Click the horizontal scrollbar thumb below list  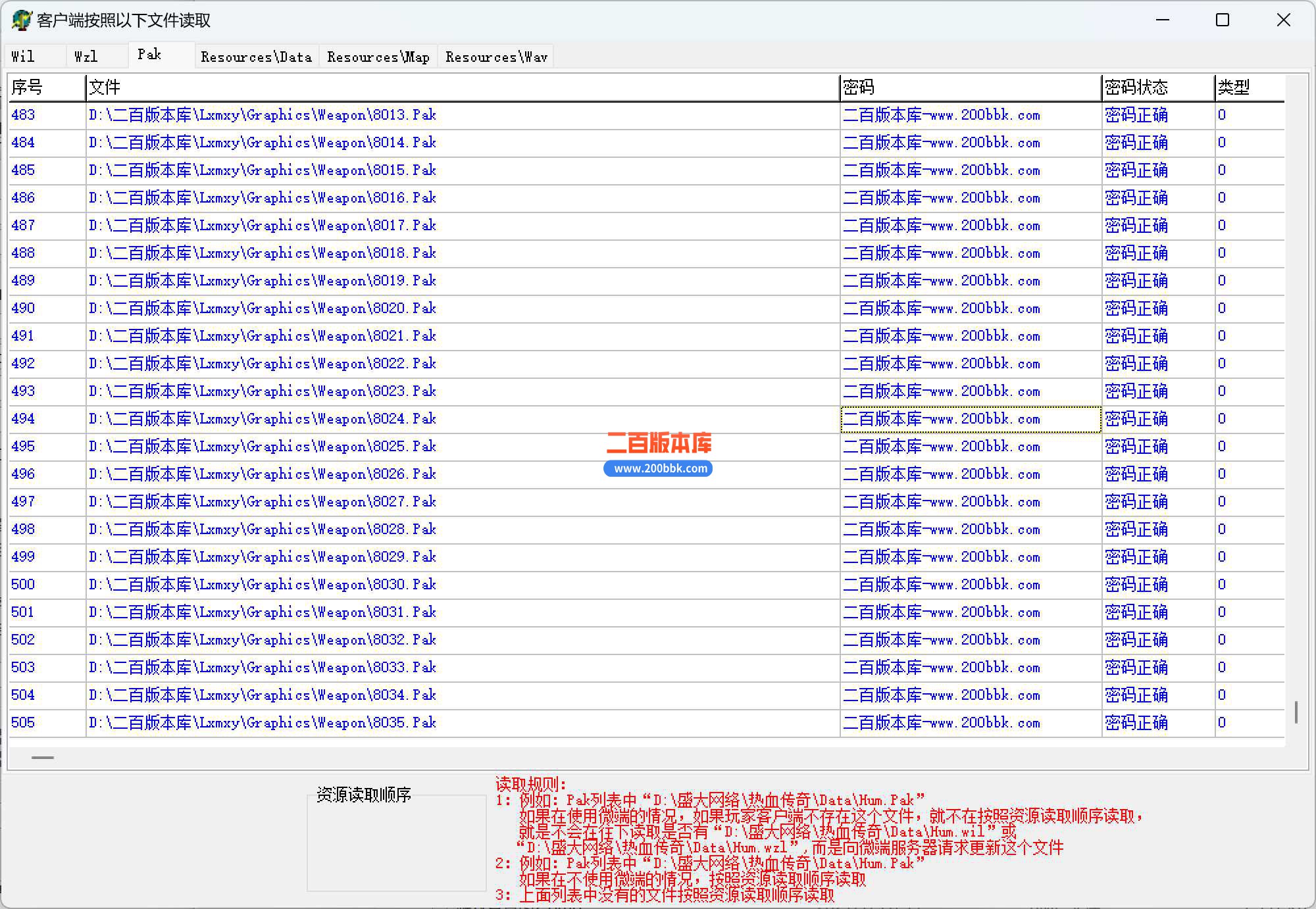[43, 757]
